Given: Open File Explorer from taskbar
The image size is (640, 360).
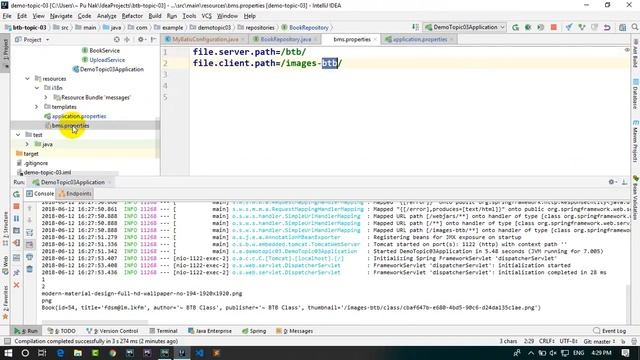Looking at the screenshot, I should point(78,353).
